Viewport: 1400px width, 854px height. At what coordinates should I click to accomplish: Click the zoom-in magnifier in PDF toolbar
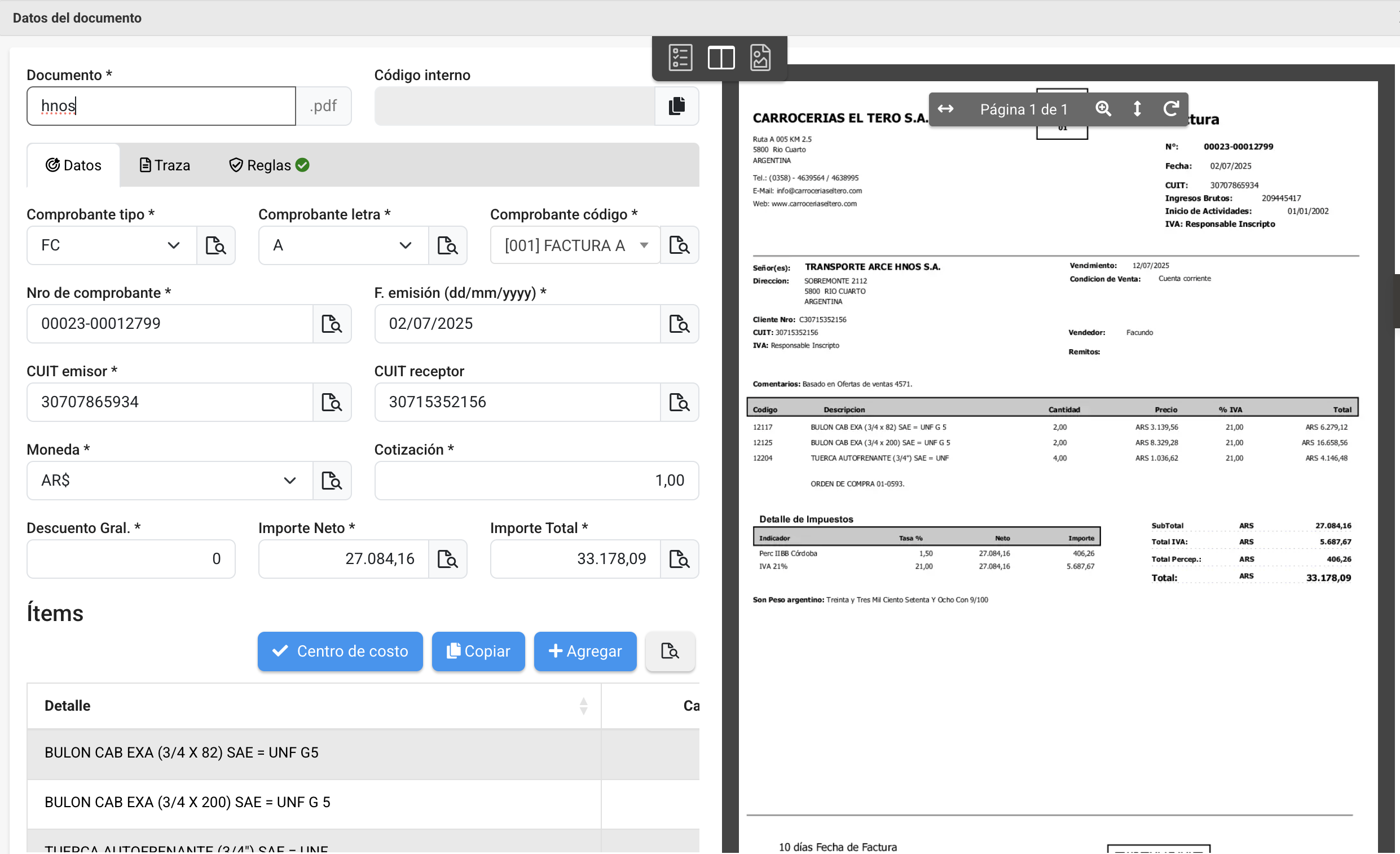click(1102, 108)
